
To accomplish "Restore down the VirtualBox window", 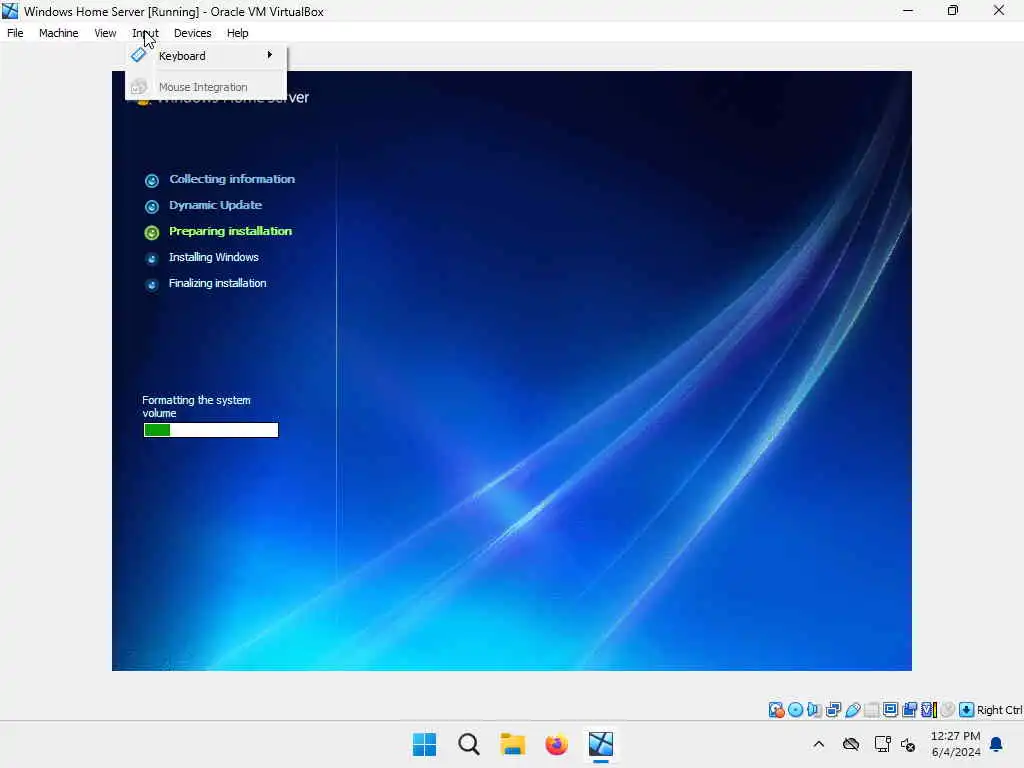I will [x=953, y=10].
